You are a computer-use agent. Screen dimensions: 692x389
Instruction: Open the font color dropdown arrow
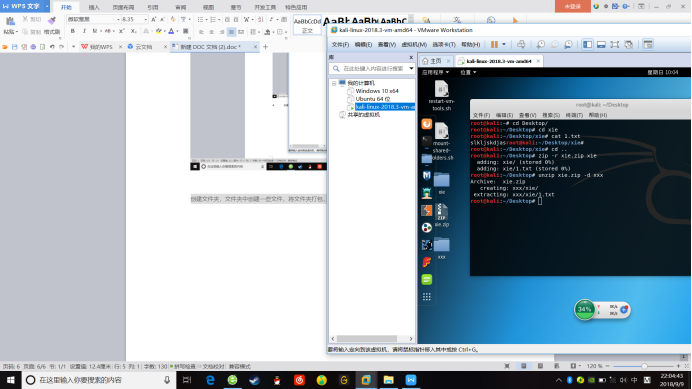[x=177, y=31]
